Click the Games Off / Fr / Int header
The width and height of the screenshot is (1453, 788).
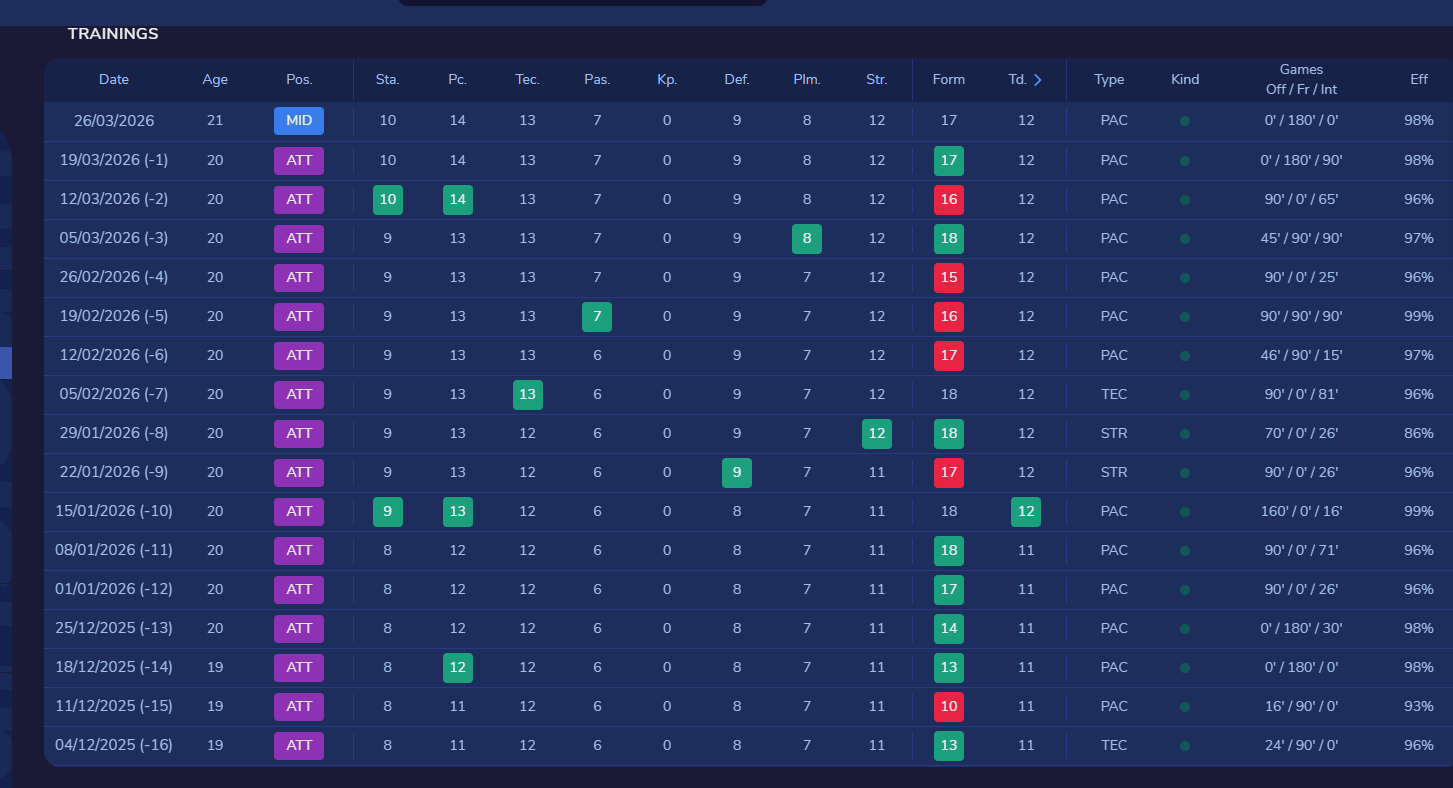pyautogui.click(x=1301, y=80)
